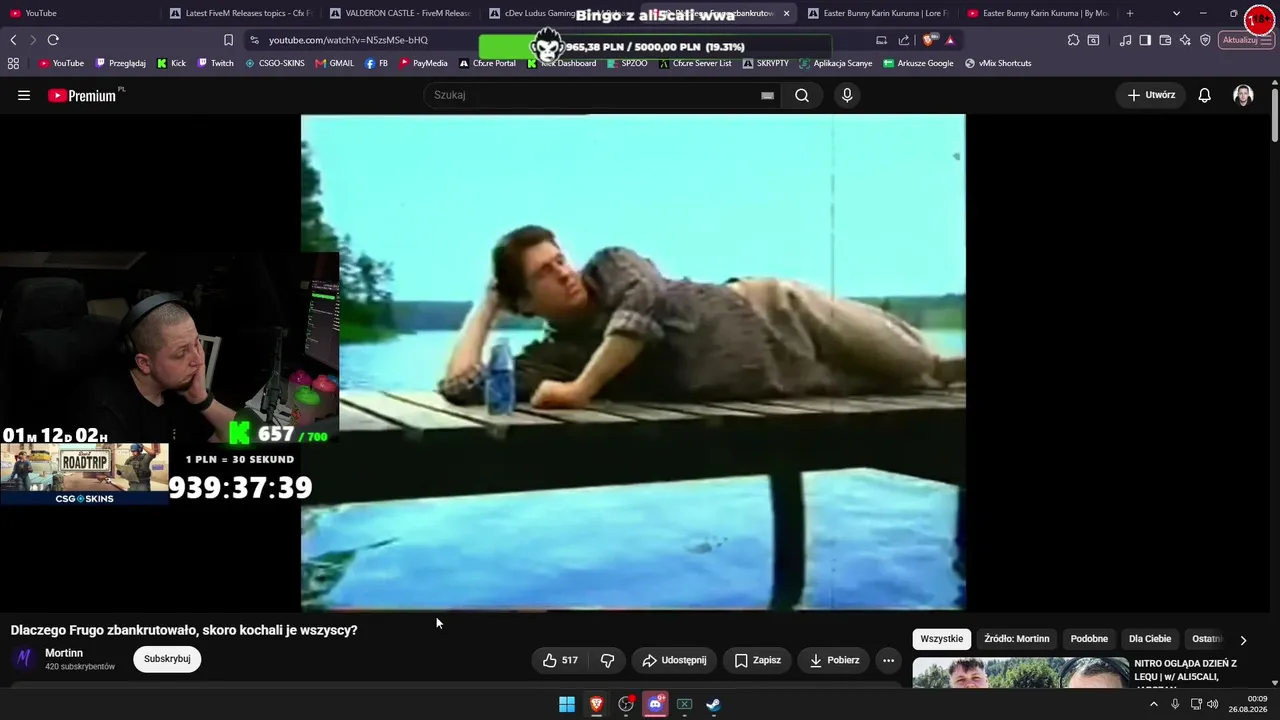Reload the current YouTube page
The width and height of the screenshot is (1280, 720).
tap(53, 40)
